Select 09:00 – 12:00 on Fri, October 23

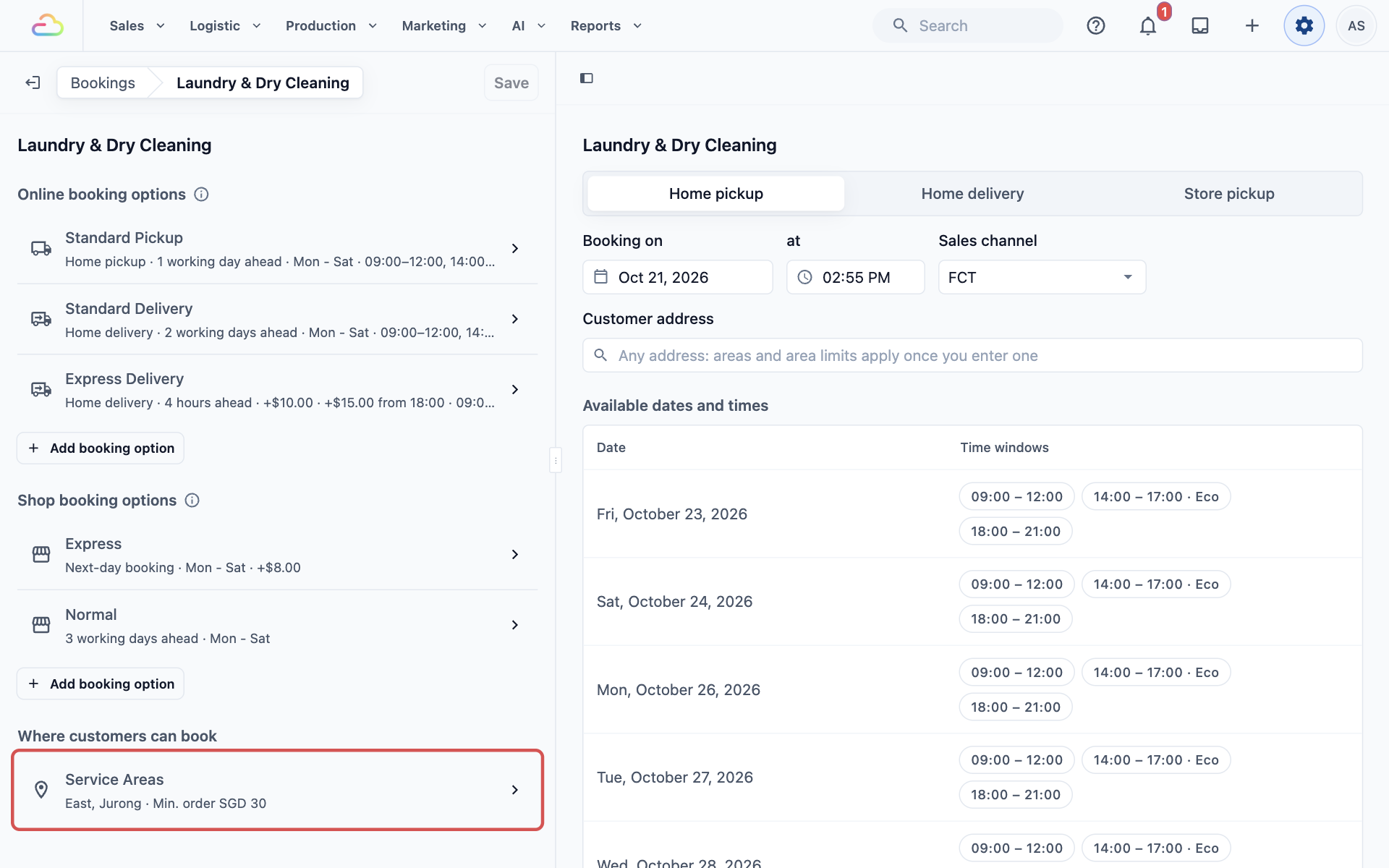[1016, 497]
